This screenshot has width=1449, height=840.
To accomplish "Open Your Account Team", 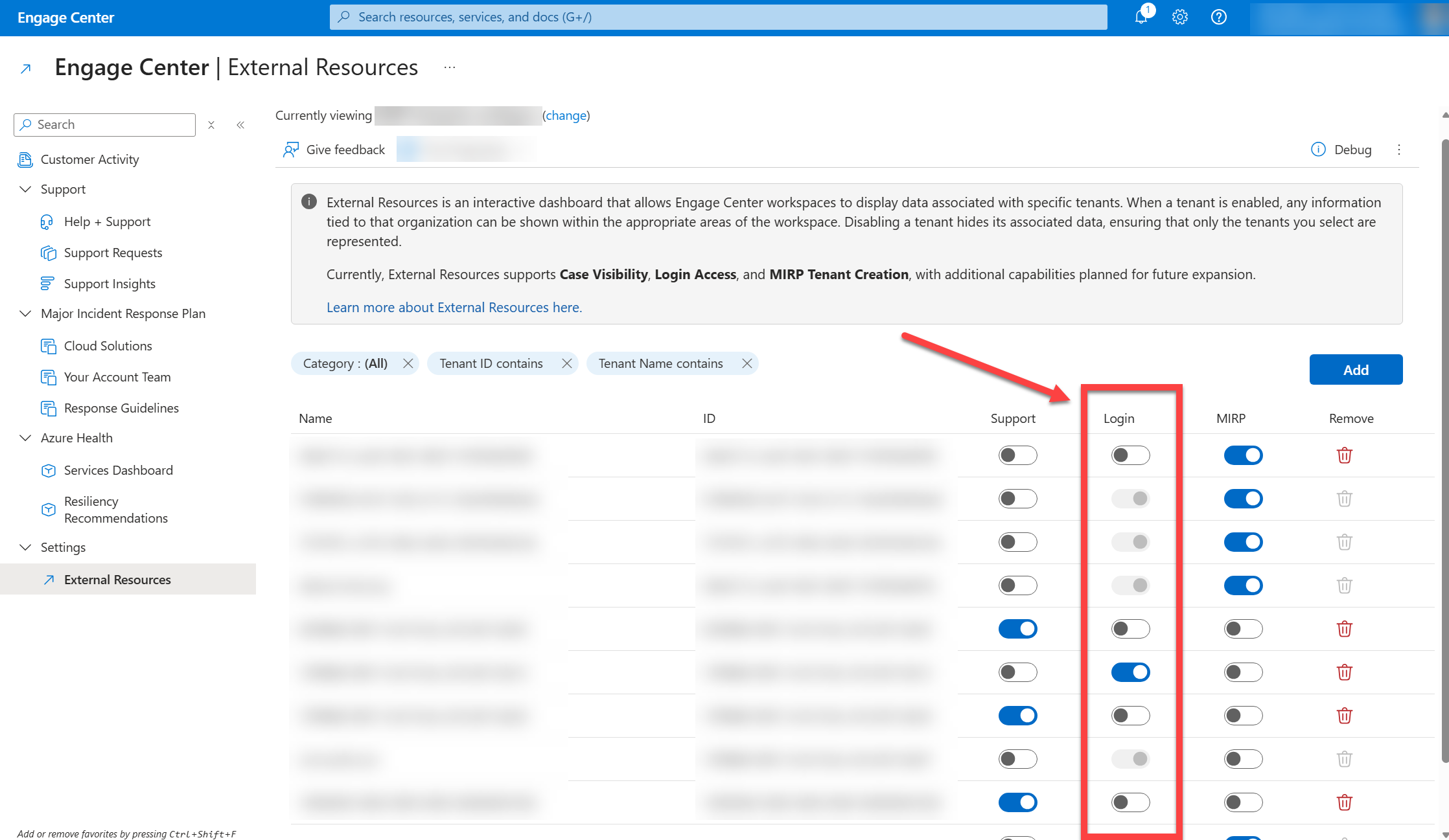I will click(117, 378).
